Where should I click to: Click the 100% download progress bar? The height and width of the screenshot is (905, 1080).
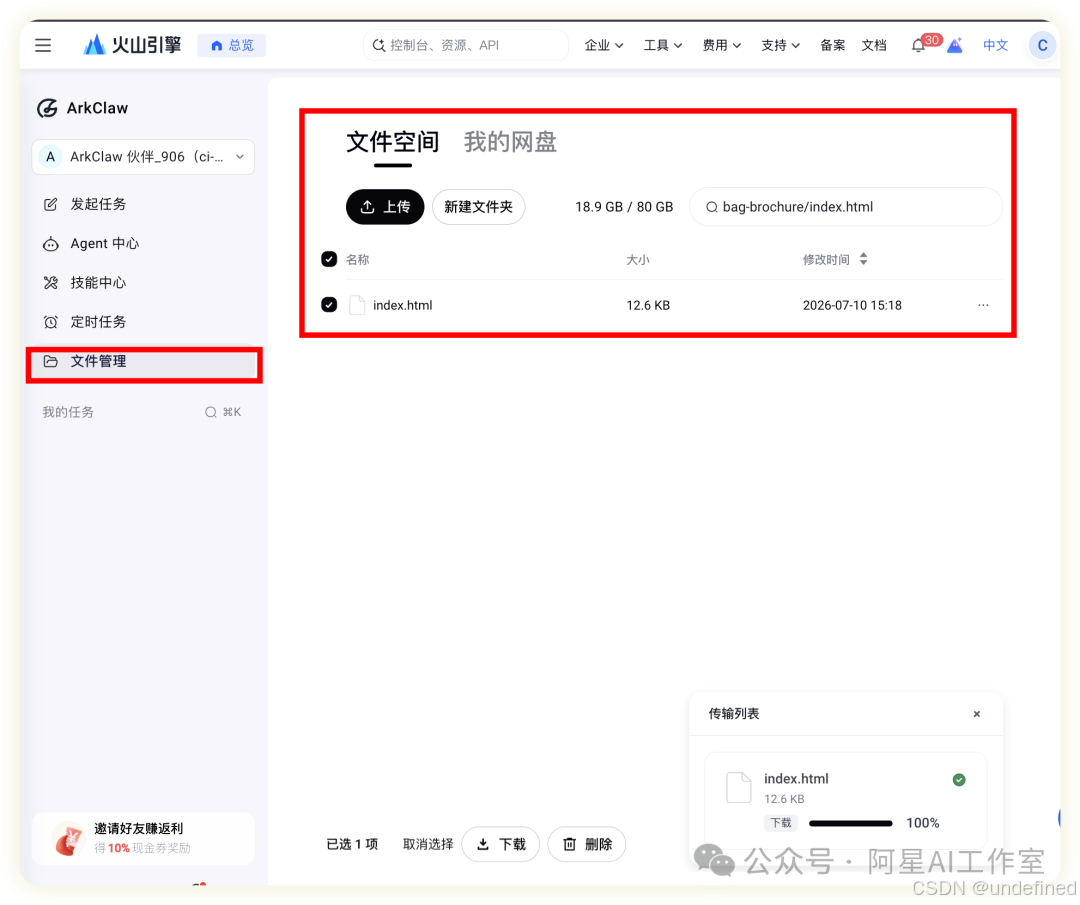pos(851,823)
